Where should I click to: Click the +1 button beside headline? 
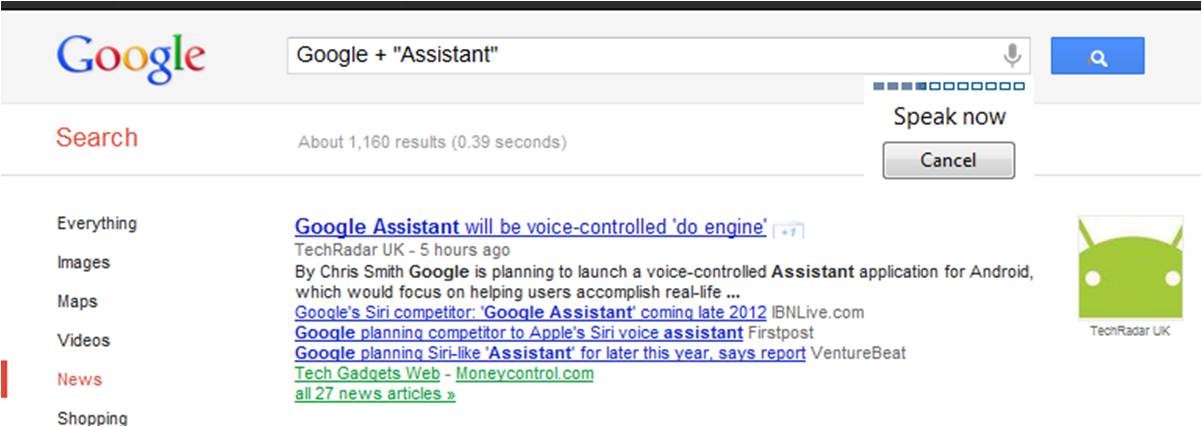pos(789,231)
